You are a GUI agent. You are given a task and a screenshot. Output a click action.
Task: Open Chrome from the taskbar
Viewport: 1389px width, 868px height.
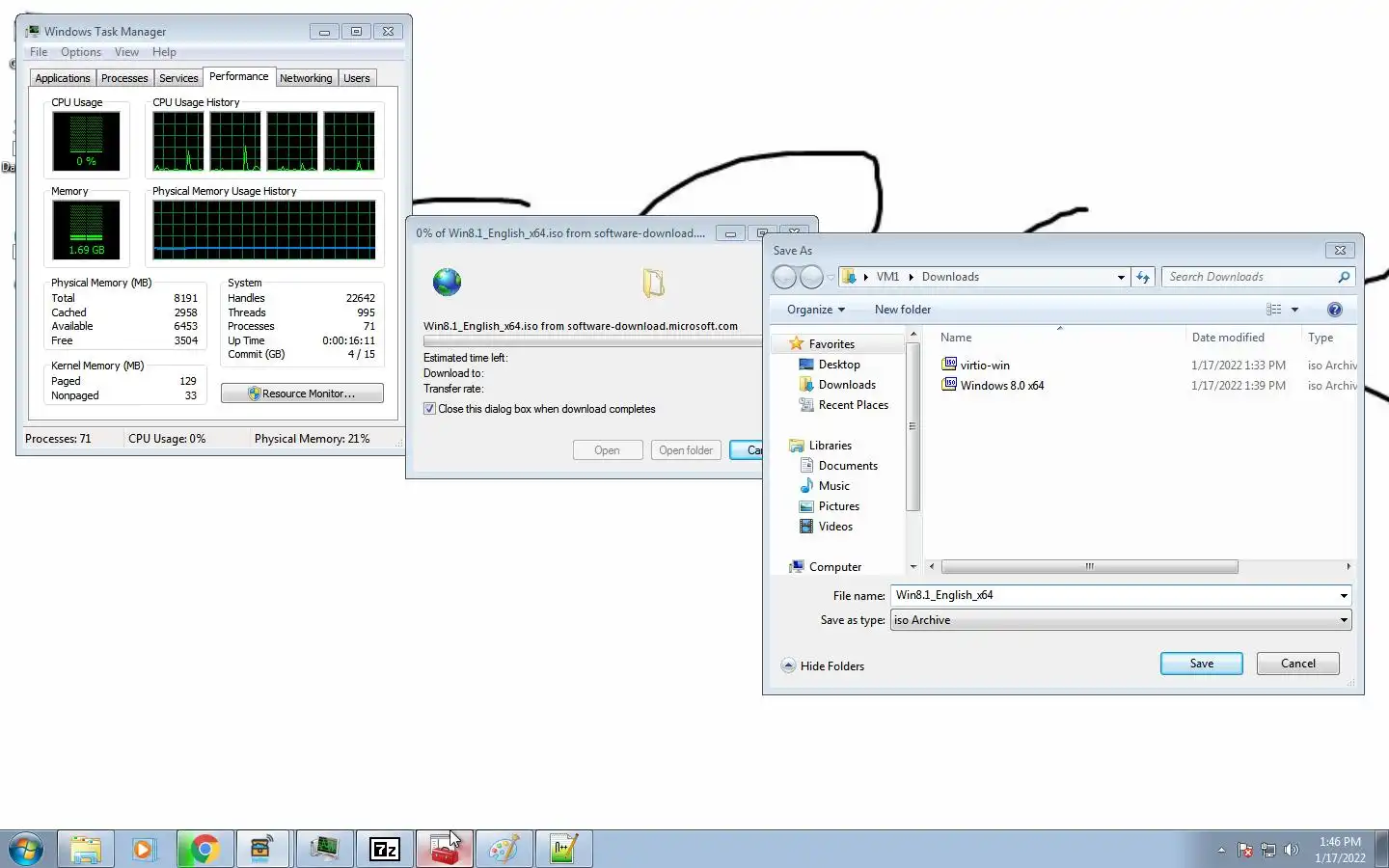coord(204,849)
